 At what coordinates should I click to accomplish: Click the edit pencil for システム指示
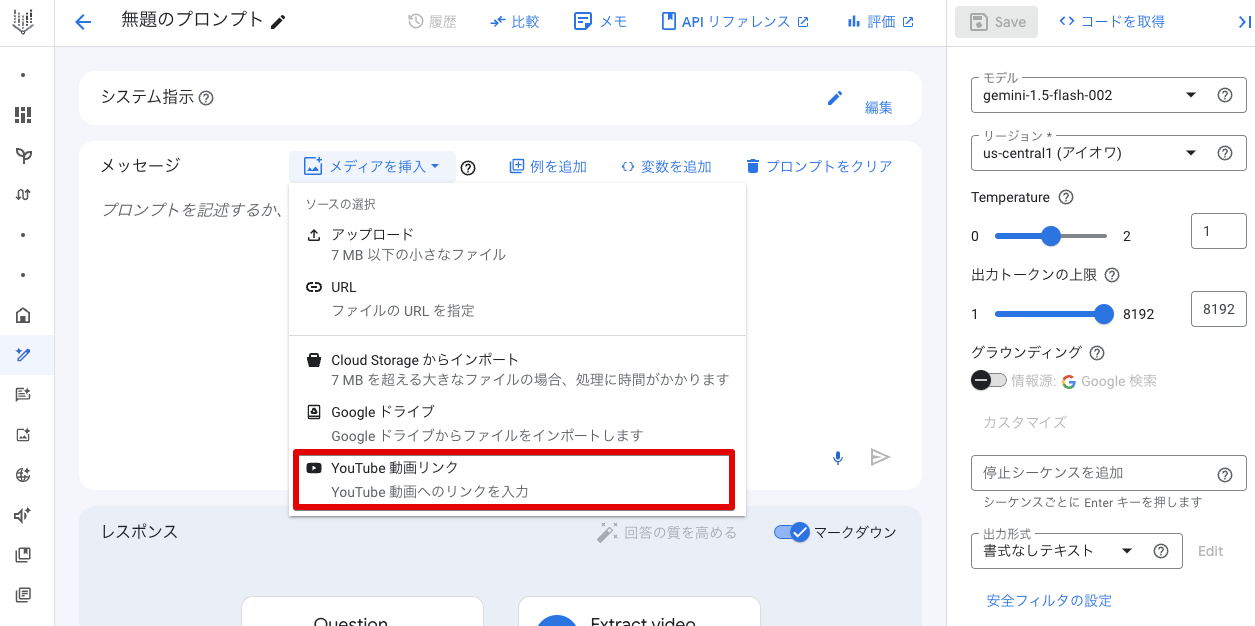(x=834, y=98)
